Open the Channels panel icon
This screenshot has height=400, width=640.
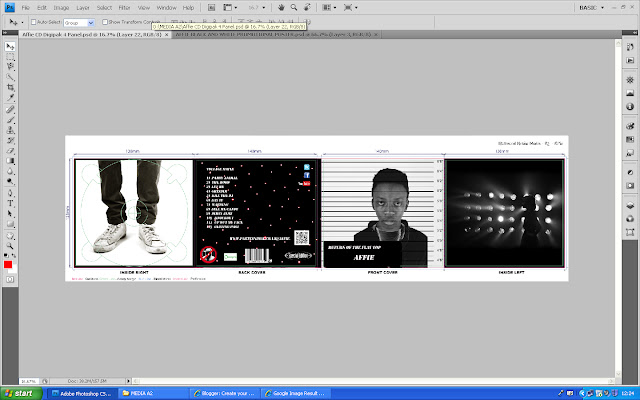[630, 219]
